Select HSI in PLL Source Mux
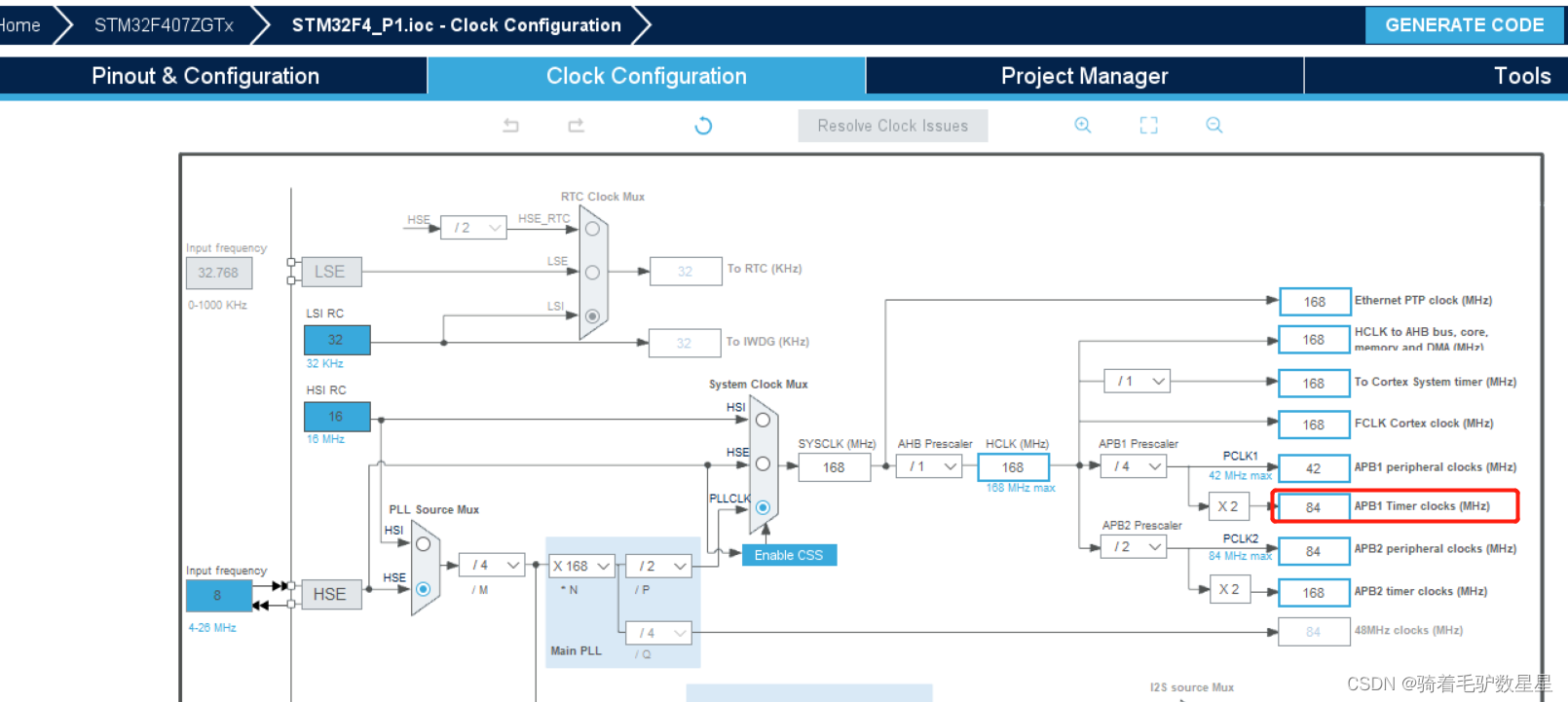 pos(424,544)
